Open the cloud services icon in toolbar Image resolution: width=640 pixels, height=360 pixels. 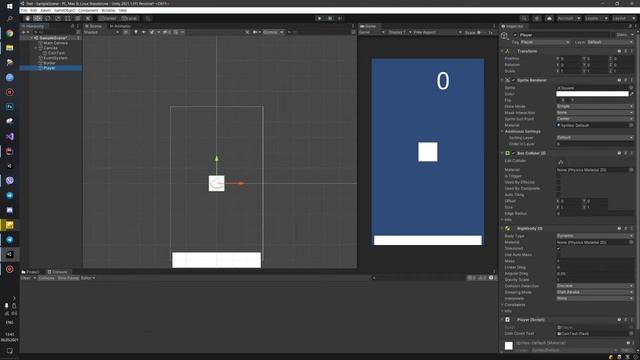tap(549, 18)
